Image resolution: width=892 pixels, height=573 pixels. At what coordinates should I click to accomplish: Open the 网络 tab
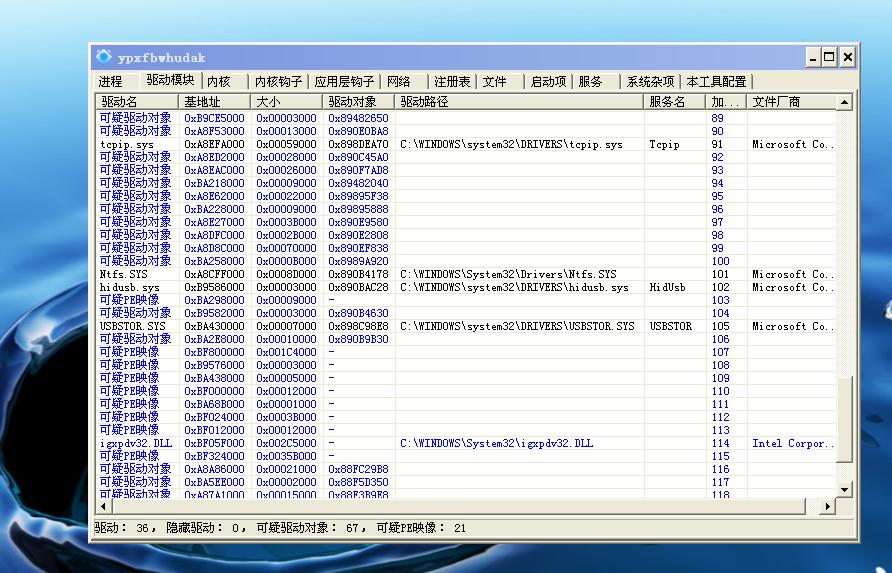(398, 81)
